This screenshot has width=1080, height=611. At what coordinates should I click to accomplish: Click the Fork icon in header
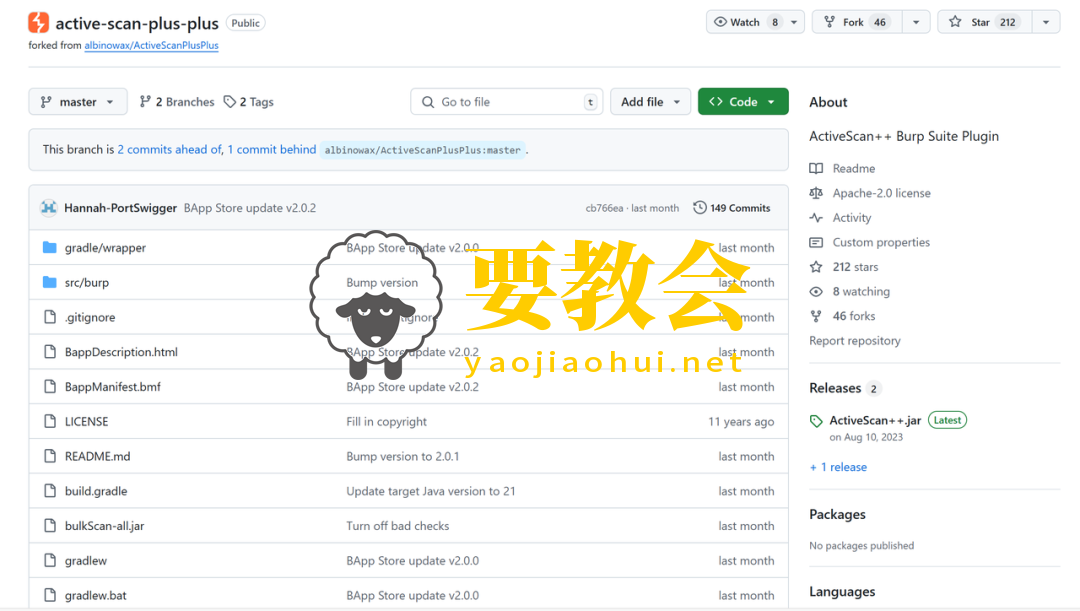(x=830, y=22)
